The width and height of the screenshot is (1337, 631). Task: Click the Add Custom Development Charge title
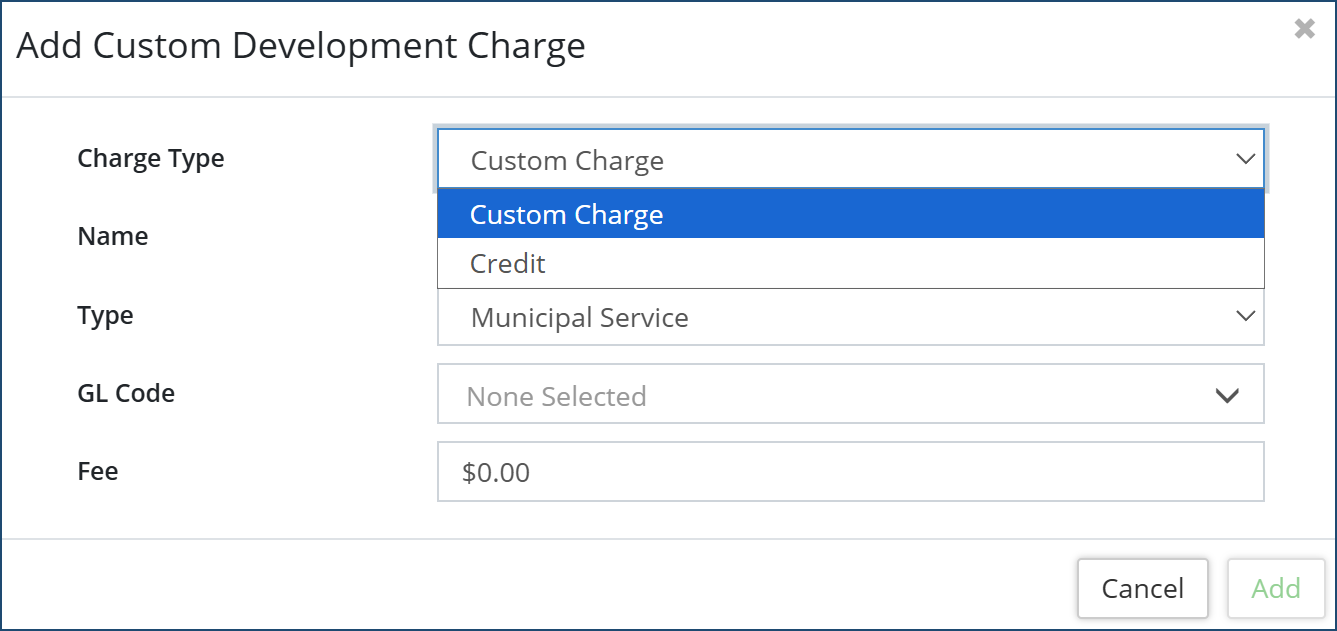click(301, 46)
